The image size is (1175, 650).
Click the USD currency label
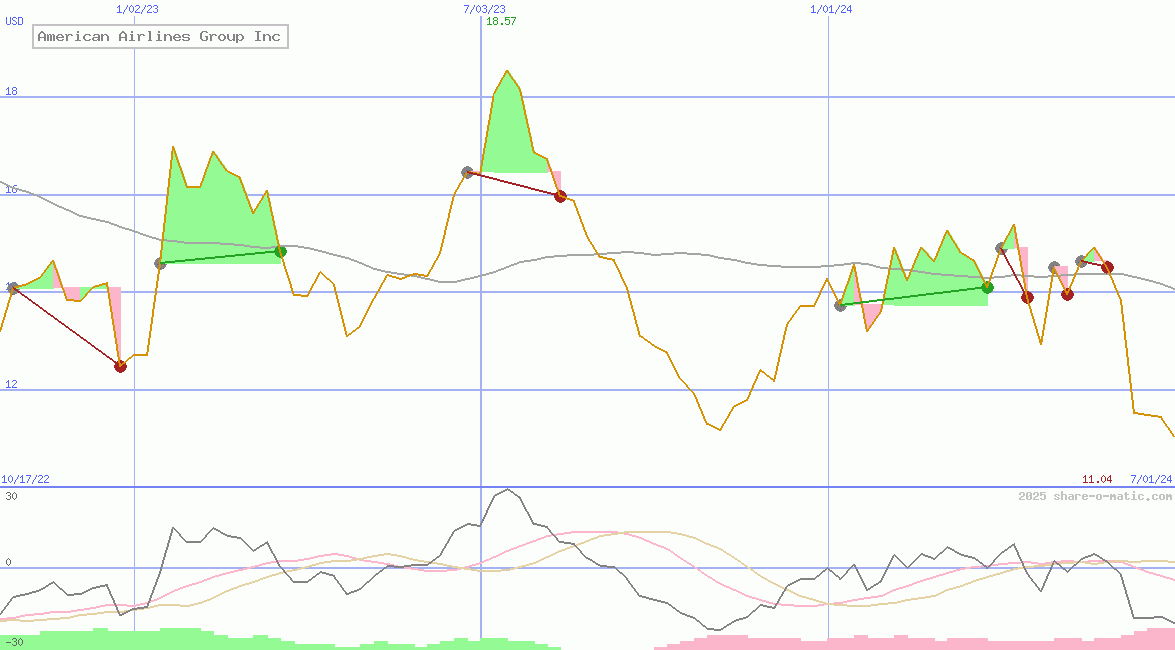pos(15,21)
